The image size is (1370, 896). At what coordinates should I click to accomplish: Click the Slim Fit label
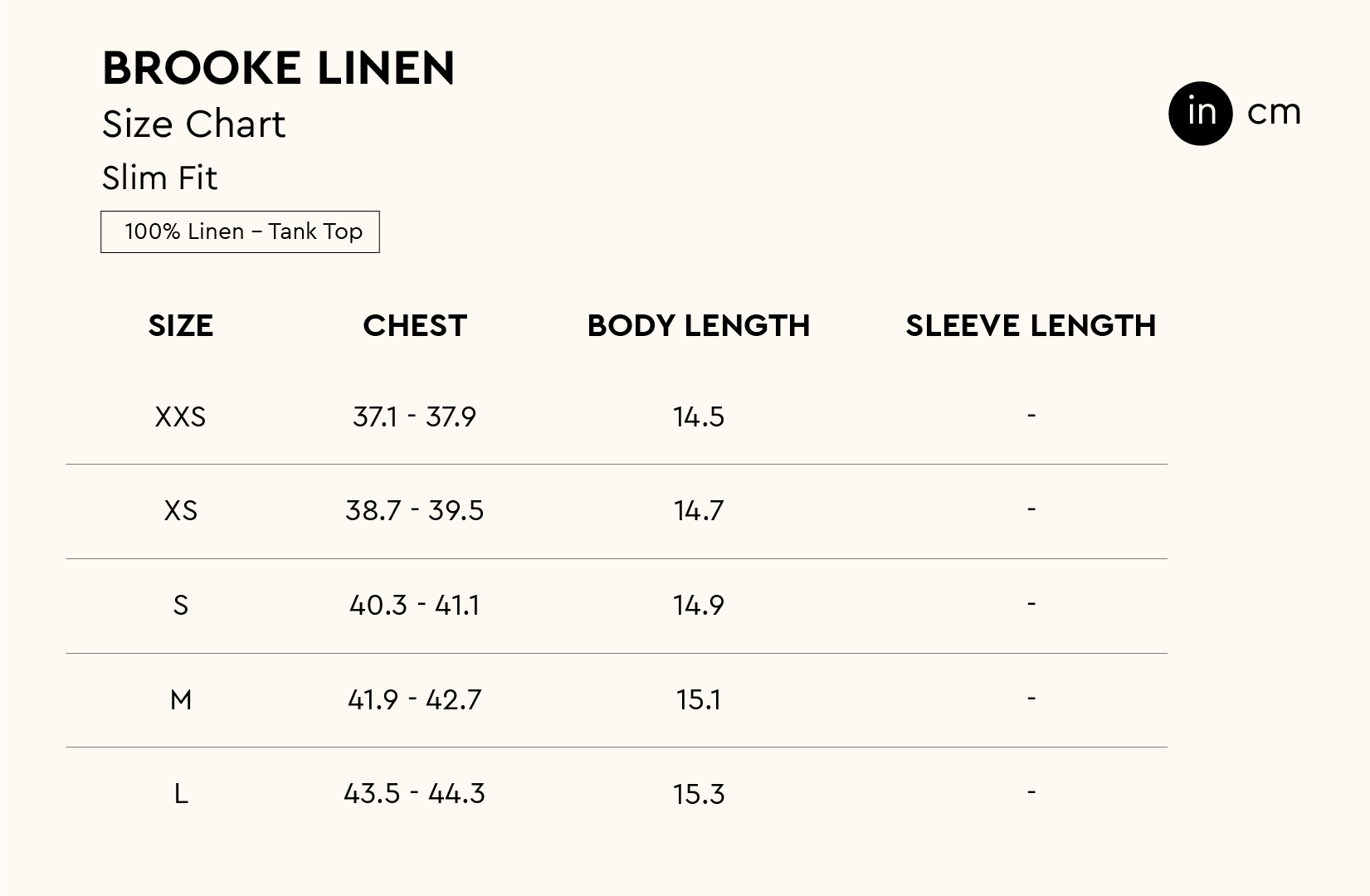(x=159, y=178)
